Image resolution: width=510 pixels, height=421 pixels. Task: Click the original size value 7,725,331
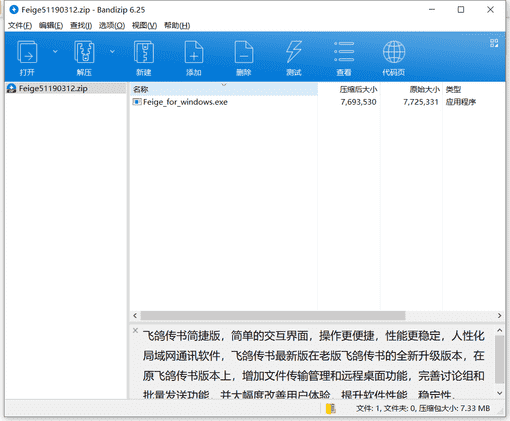(421, 102)
